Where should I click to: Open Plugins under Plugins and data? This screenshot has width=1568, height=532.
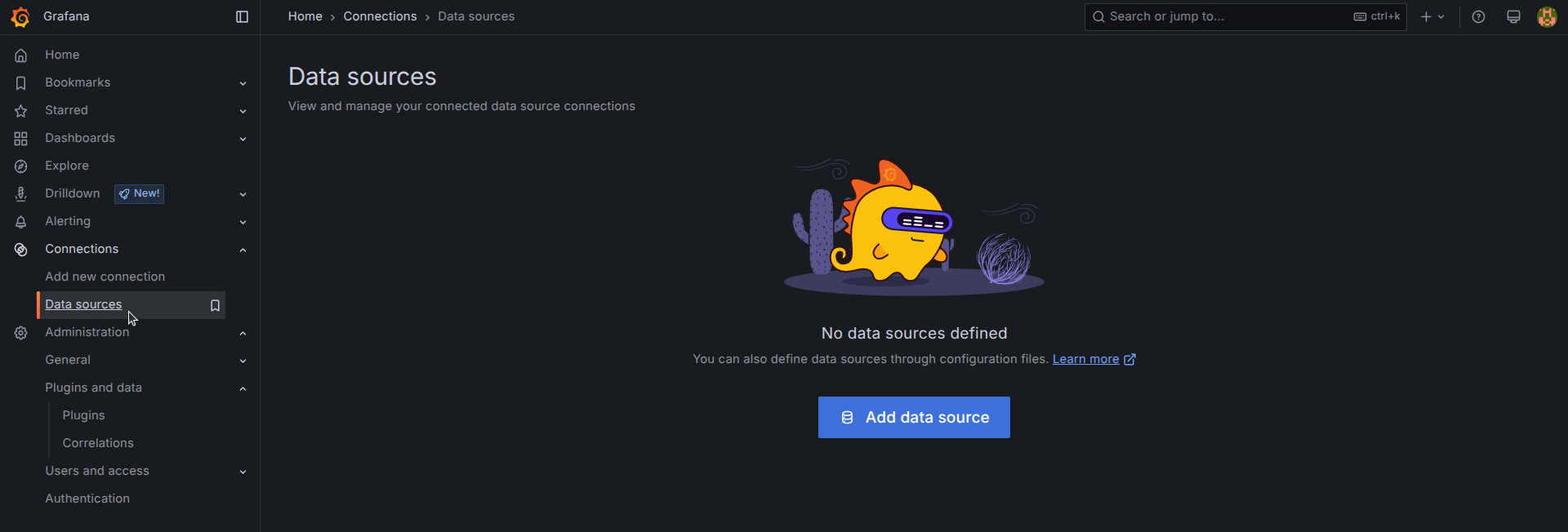pyautogui.click(x=83, y=415)
